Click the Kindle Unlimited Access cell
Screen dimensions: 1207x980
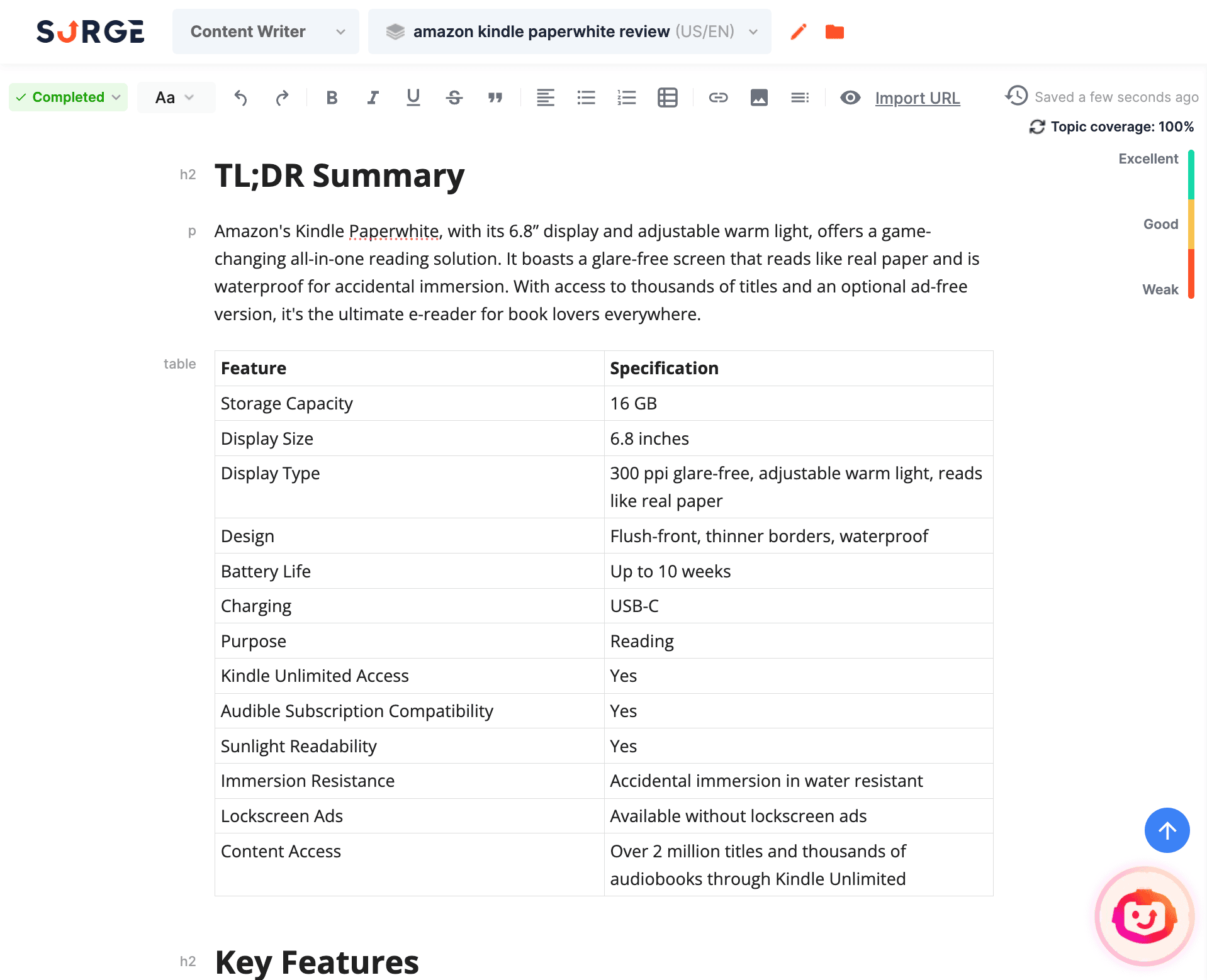pos(409,676)
